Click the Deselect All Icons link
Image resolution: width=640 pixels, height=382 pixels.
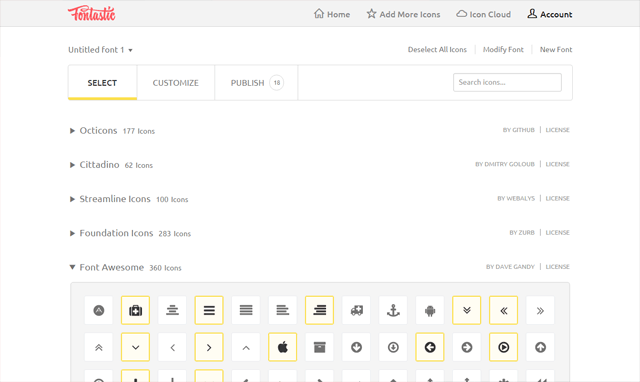[437, 49]
